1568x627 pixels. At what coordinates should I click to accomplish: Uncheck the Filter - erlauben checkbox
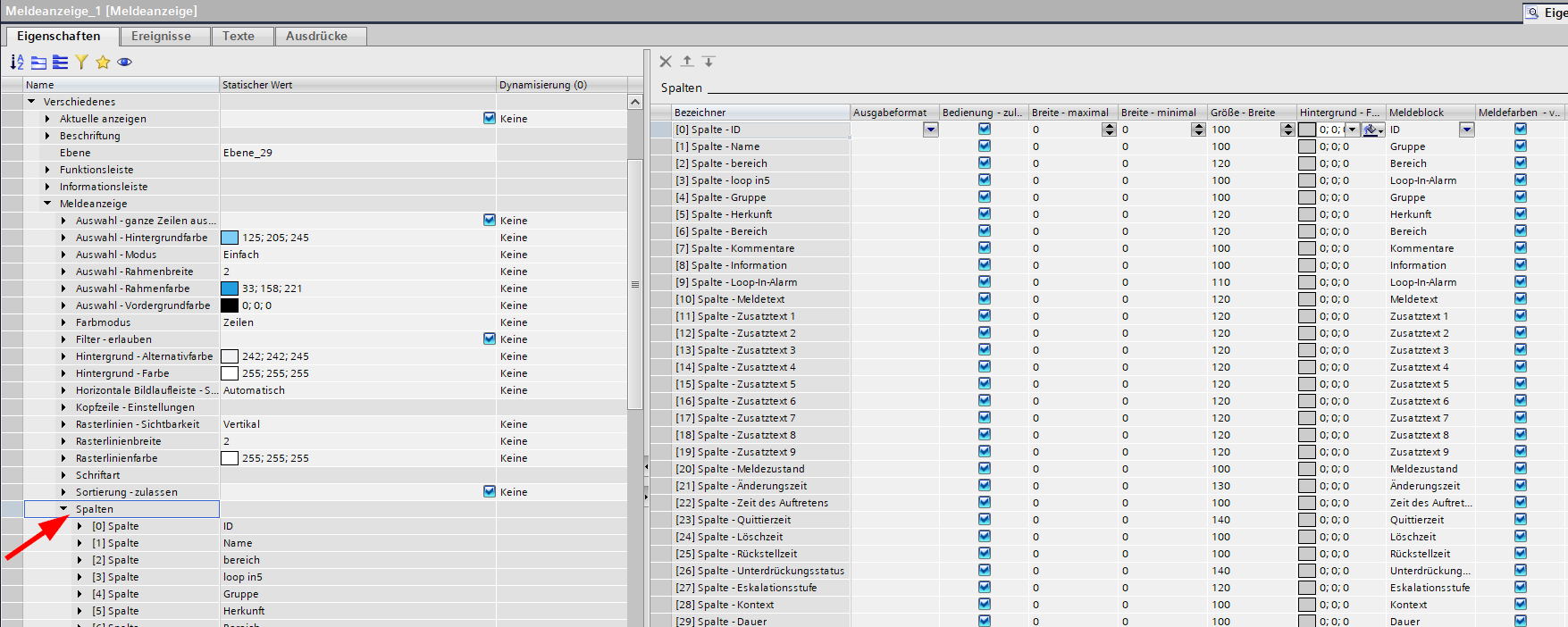(x=489, y=339)
